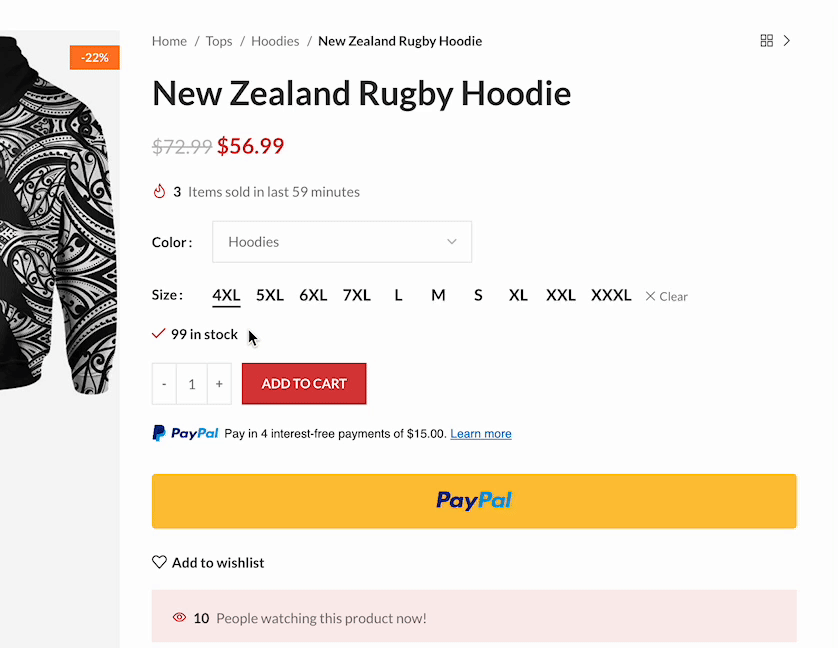Viewport: 838px width, 648px height.
Task: Click the grid view icon near breadcrumbs
Action: 767,41
